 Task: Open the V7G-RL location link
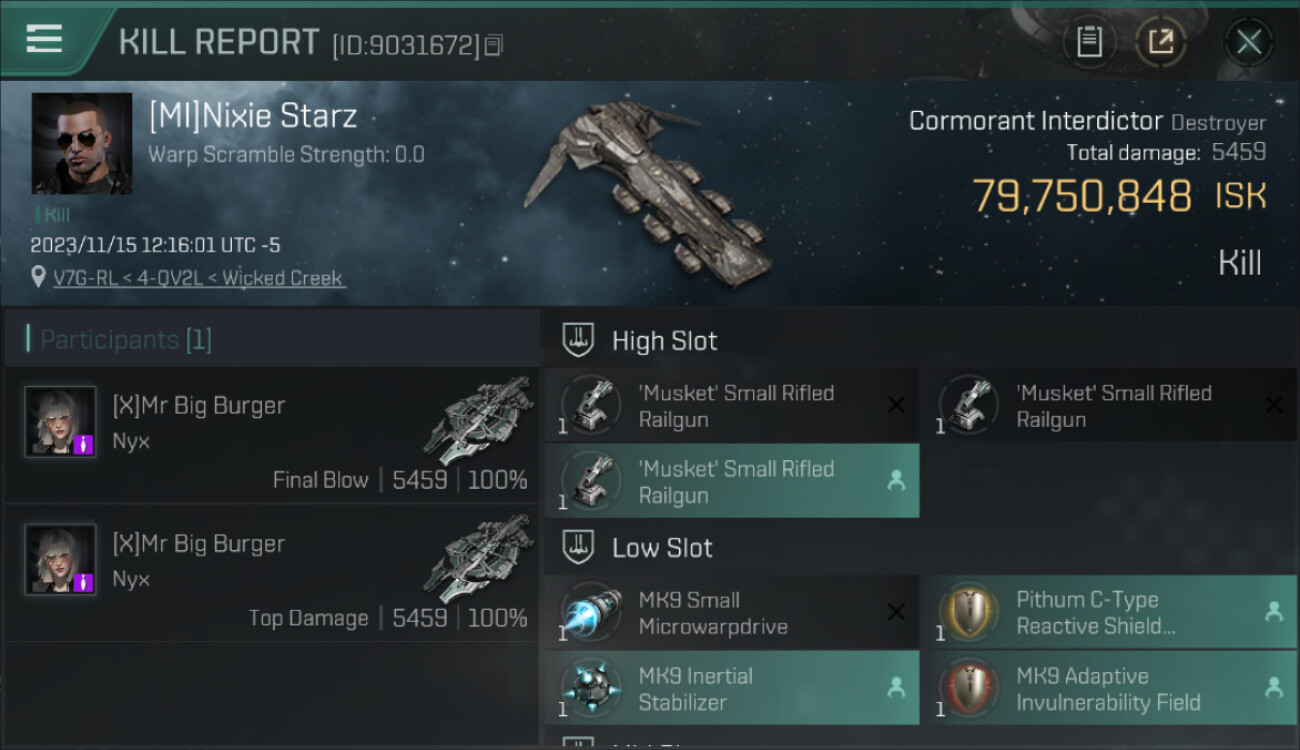(198, 278)
